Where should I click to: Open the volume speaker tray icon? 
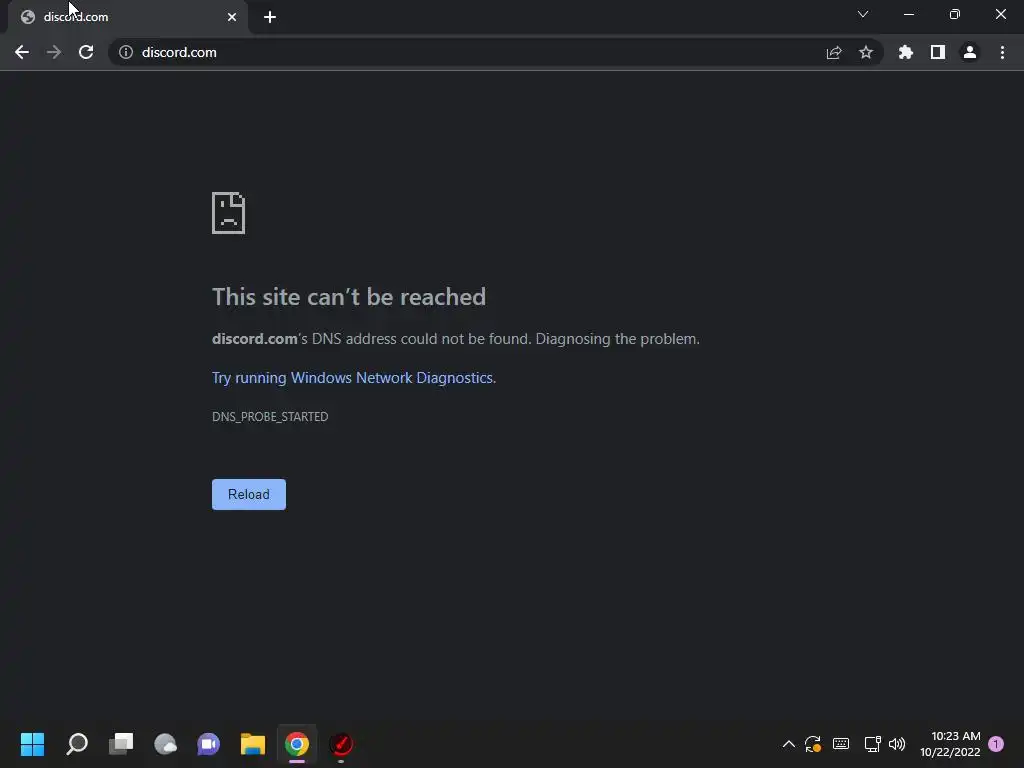pos(897,744)
